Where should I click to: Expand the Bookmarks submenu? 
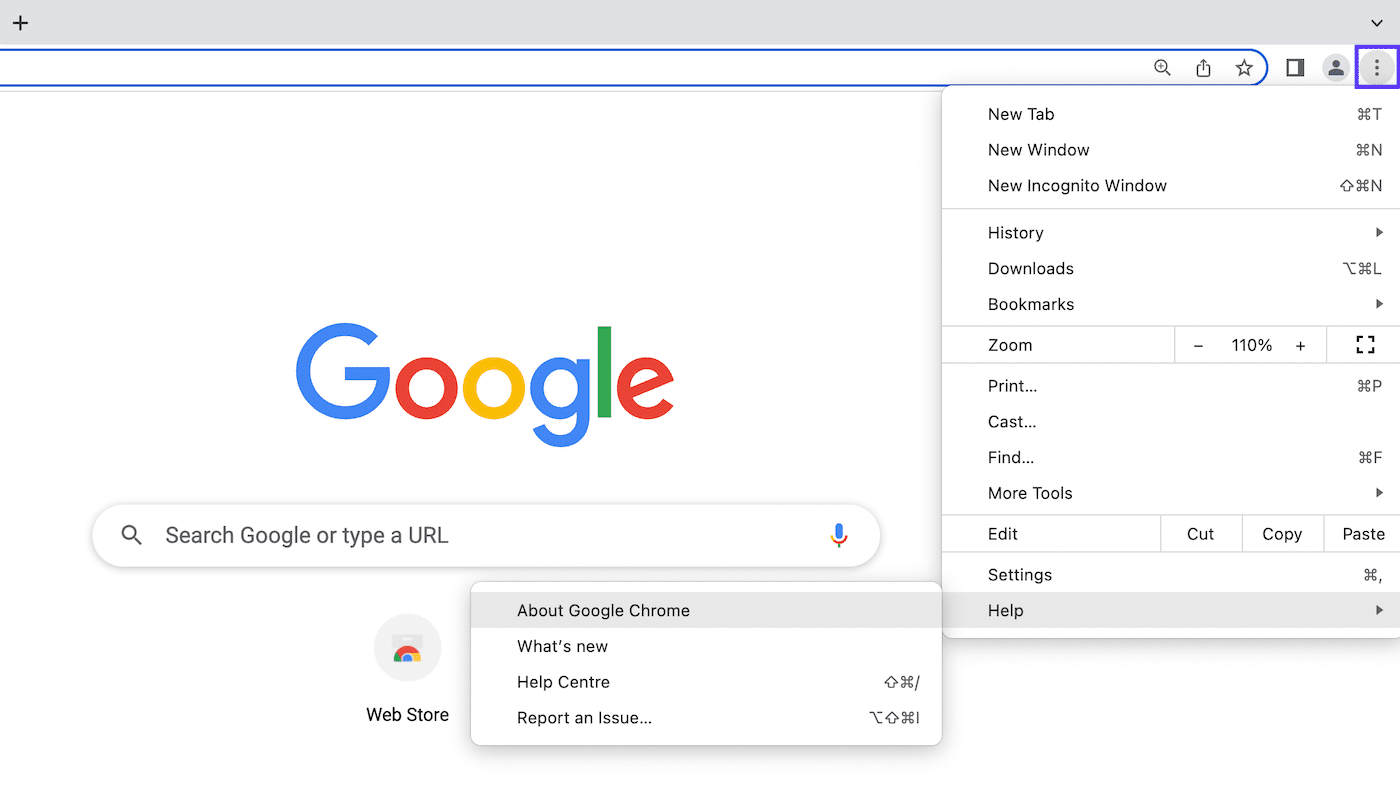(1031, 304)
